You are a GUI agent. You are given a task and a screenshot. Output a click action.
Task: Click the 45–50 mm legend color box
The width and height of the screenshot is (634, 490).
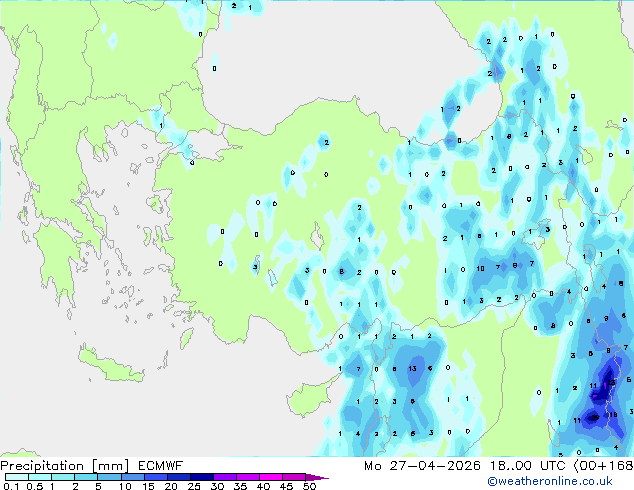294,477
